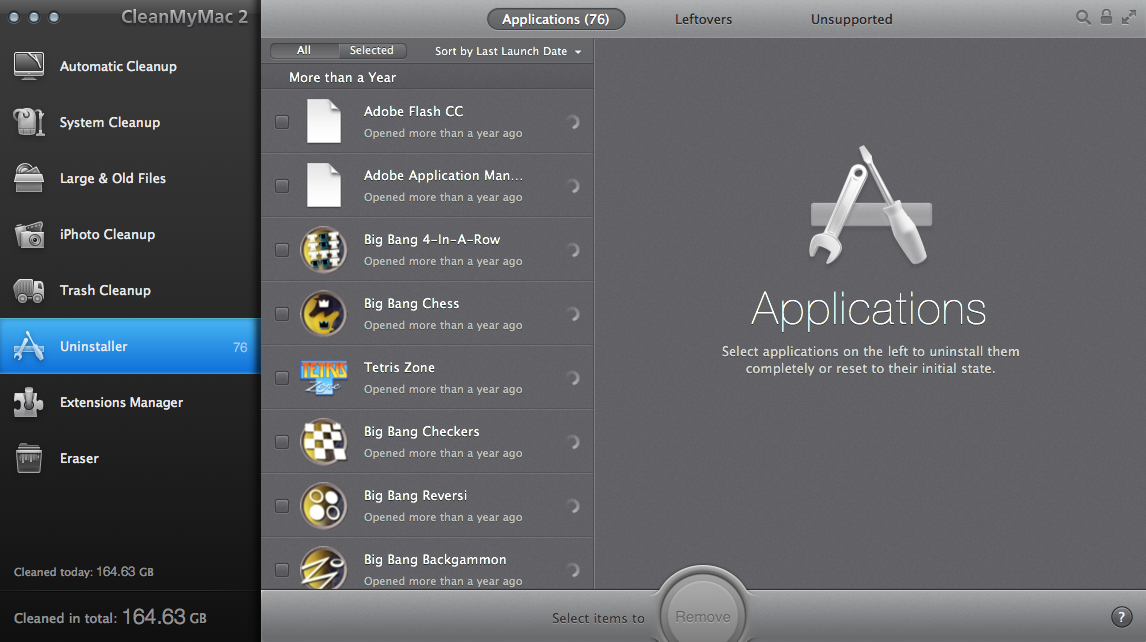Click reset arrow for Tetris Zone
Screen dimensions: 1146x642
click(x=573, y=378)
